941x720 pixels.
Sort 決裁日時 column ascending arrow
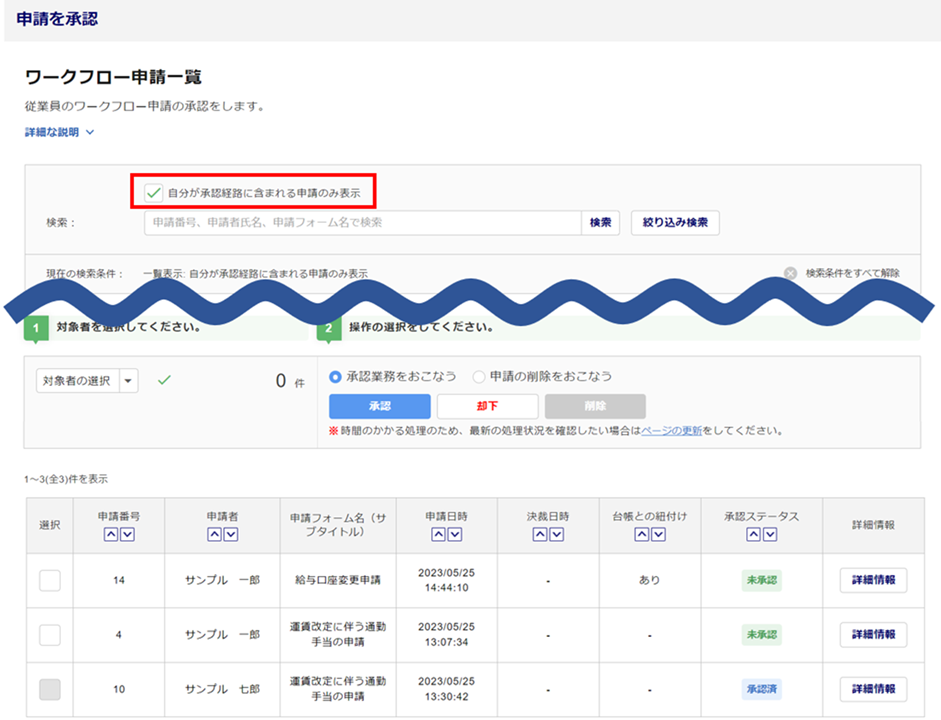[x=541, y=535]
